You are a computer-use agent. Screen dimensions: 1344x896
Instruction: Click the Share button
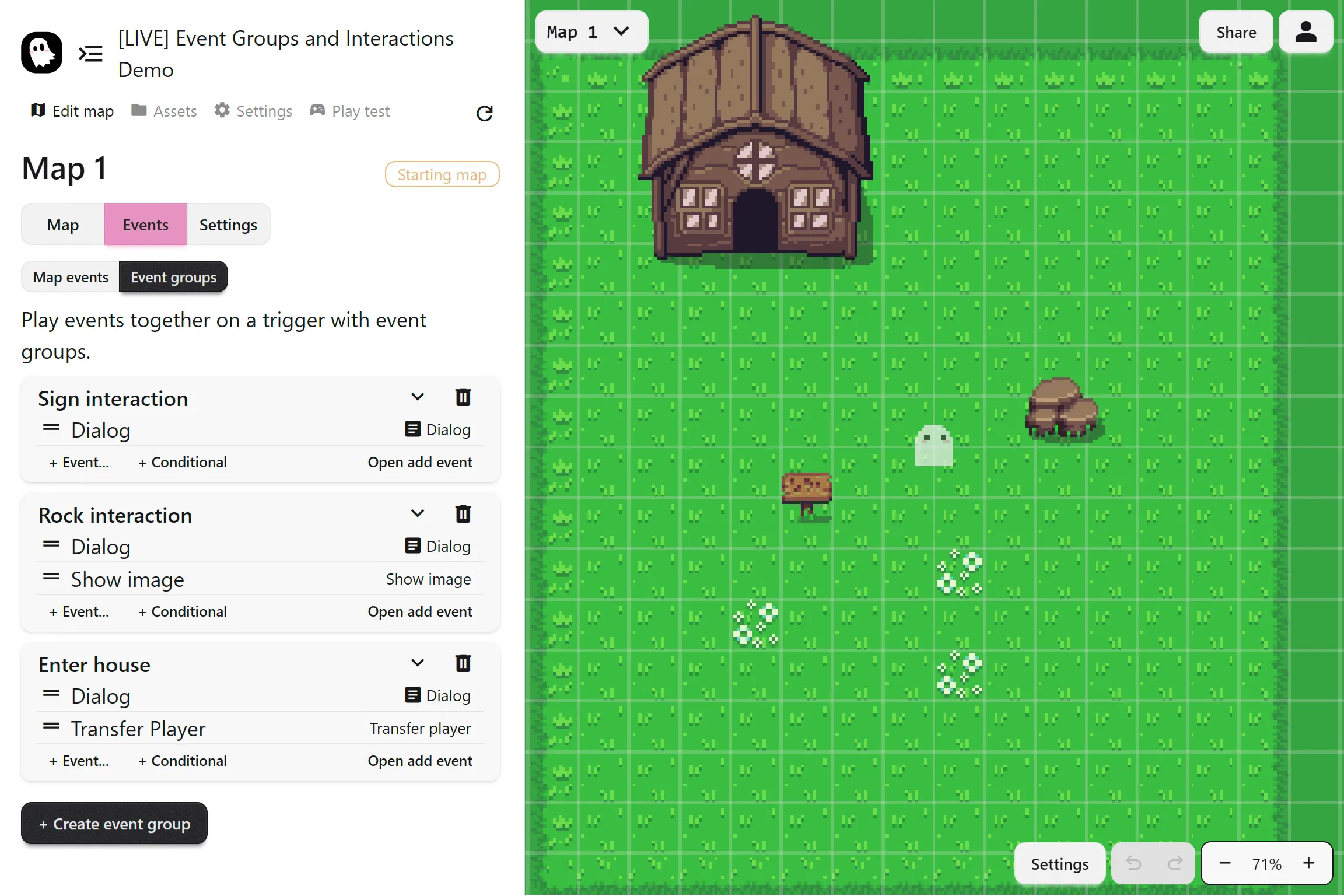point(1235,32)
